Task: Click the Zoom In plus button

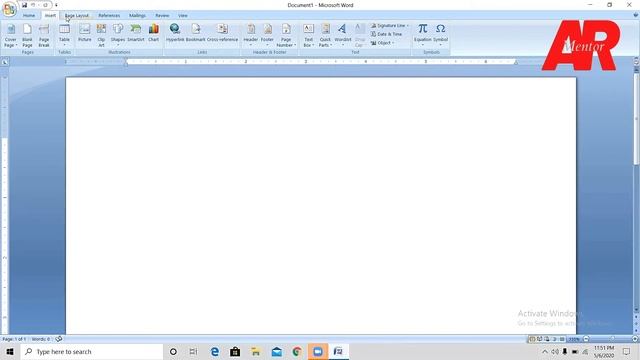Action: pos(635,339)
